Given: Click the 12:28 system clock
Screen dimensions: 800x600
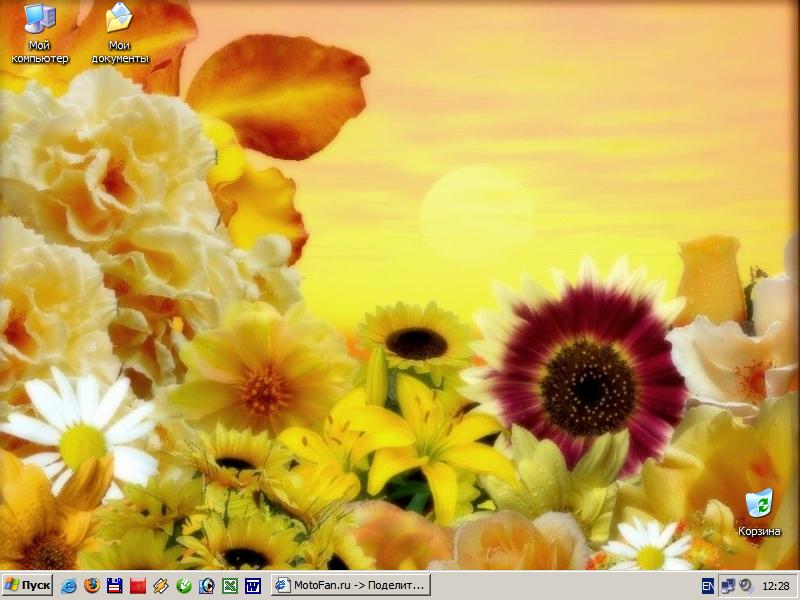Looking at the screenshot, I should (776, 586).
